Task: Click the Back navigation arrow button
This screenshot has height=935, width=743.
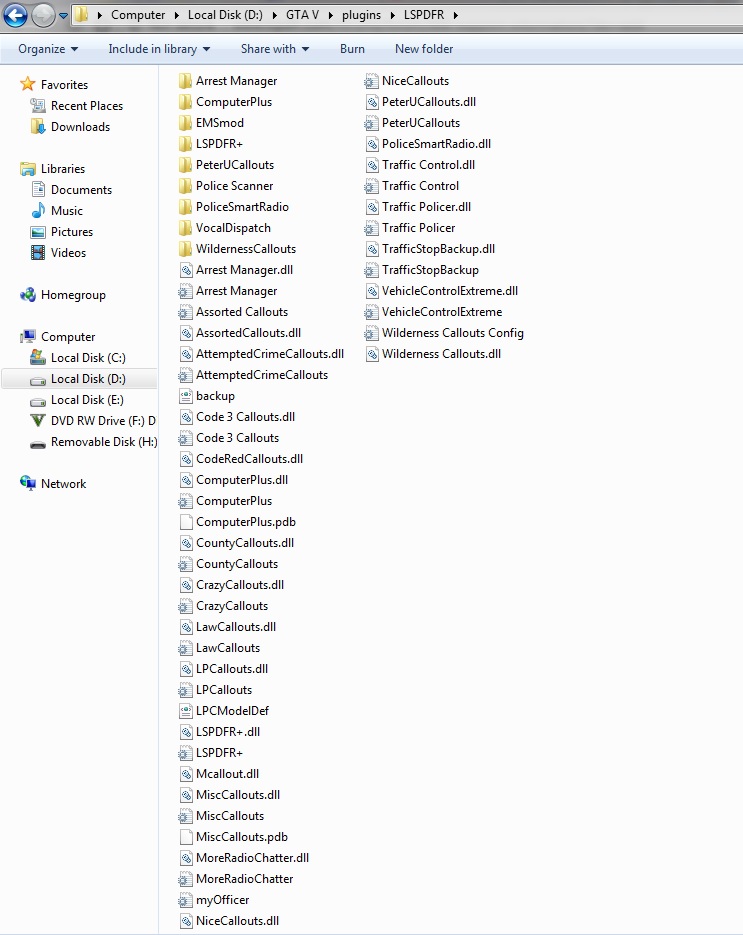Action: point(16,15)
